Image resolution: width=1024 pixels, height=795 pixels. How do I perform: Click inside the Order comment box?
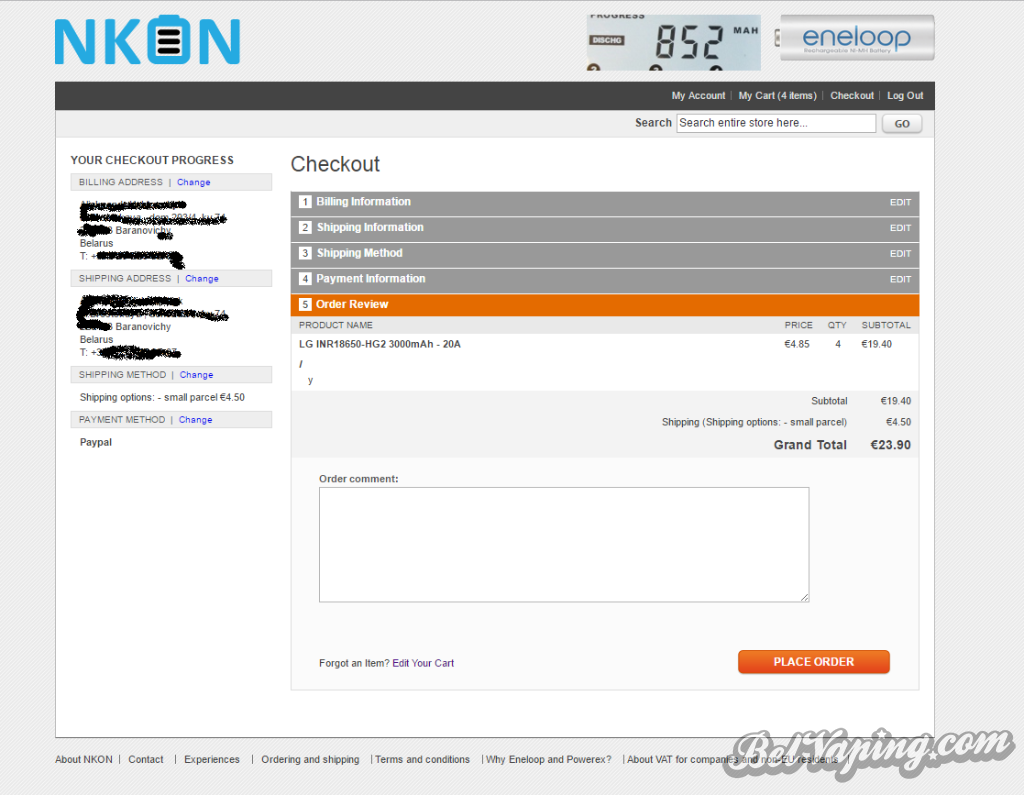(564, 545)
